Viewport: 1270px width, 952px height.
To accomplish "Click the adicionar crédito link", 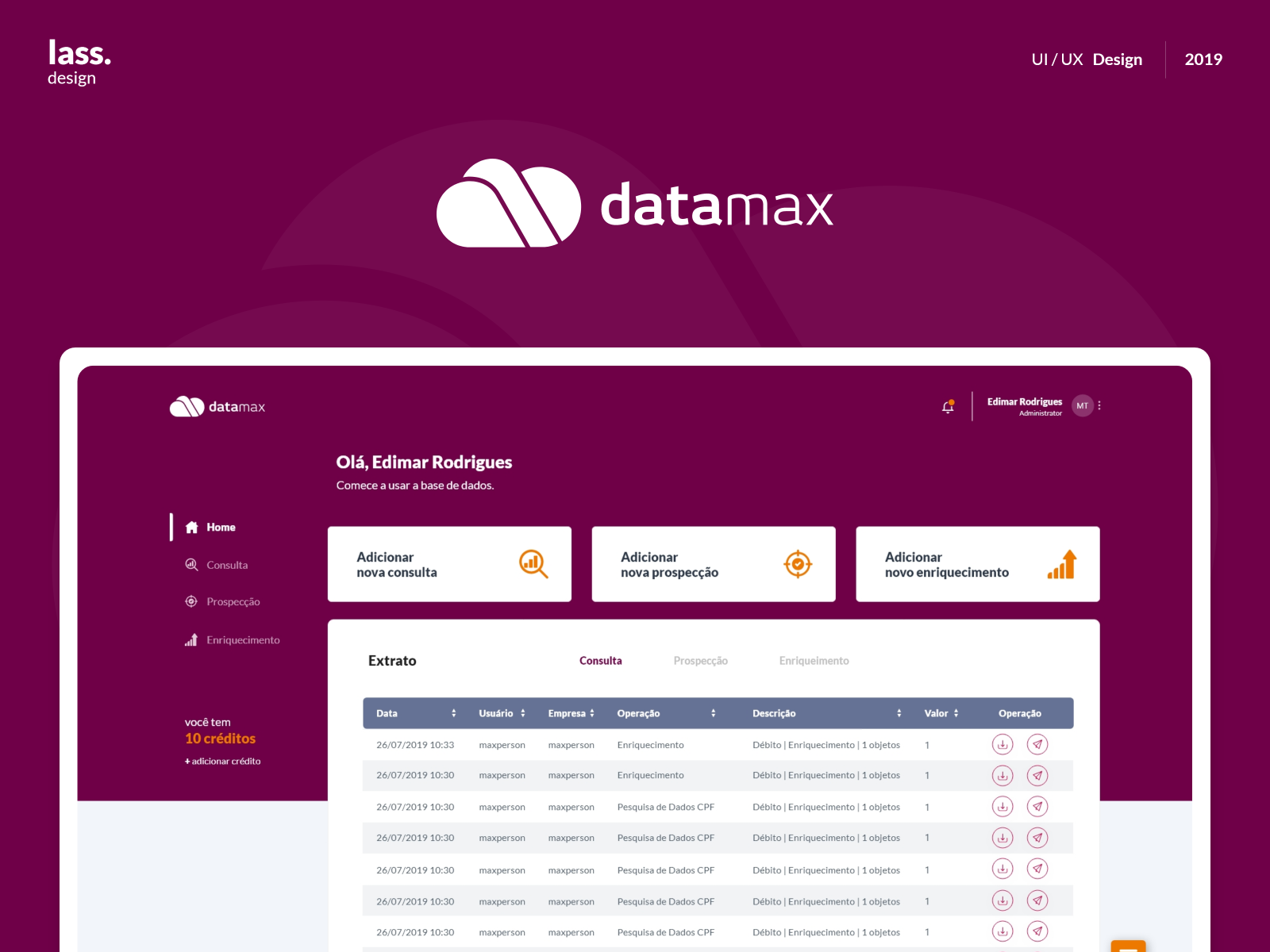I will [x=221, y=761].
